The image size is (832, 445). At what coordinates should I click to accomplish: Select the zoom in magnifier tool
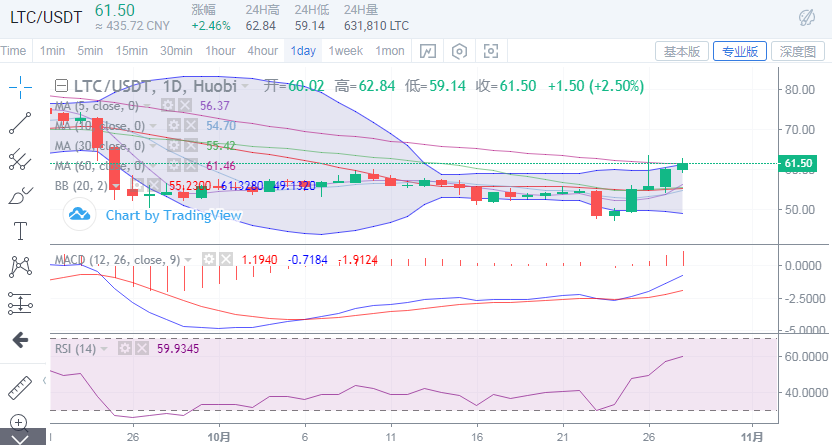pyautogui.click(x=19, y=422)
